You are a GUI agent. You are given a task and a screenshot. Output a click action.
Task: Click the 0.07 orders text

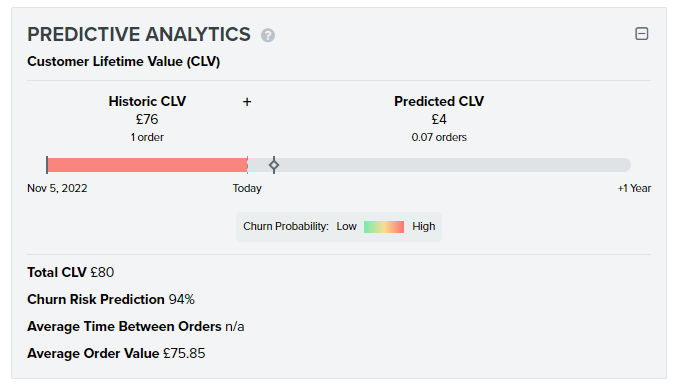439,138
